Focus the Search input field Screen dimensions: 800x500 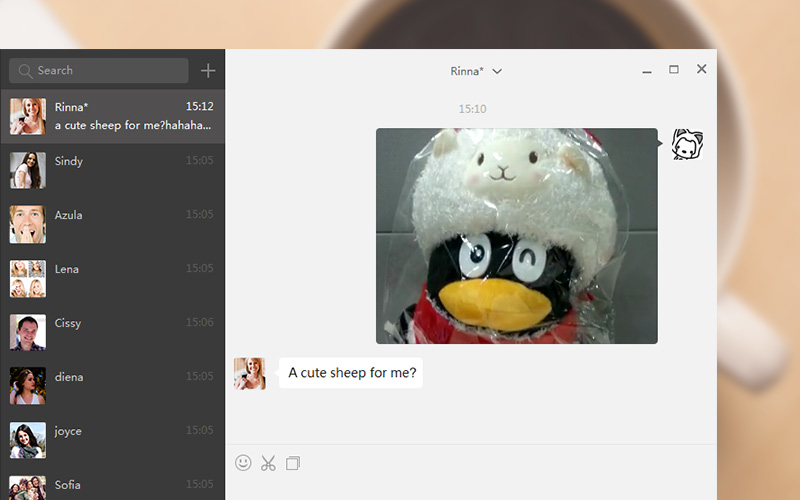coord(98,70)
